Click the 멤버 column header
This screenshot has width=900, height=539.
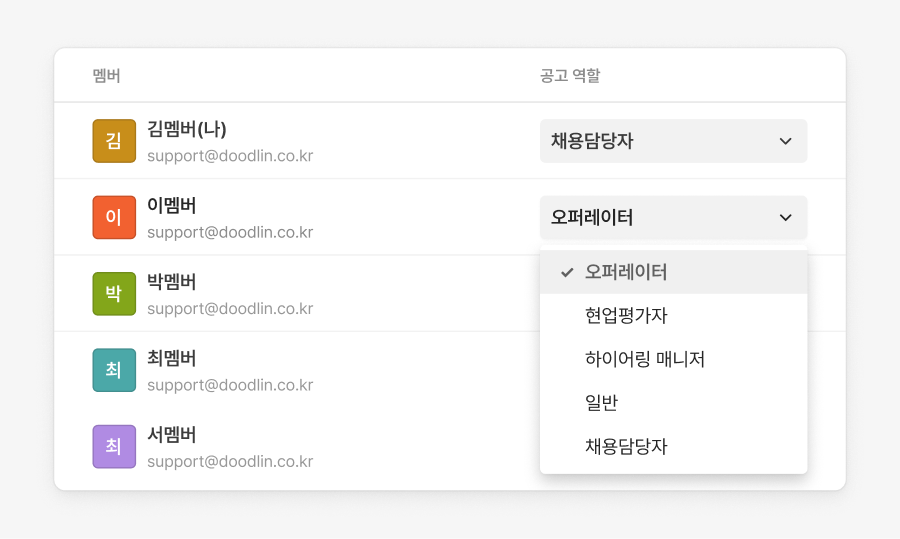[x=106, y=76]
